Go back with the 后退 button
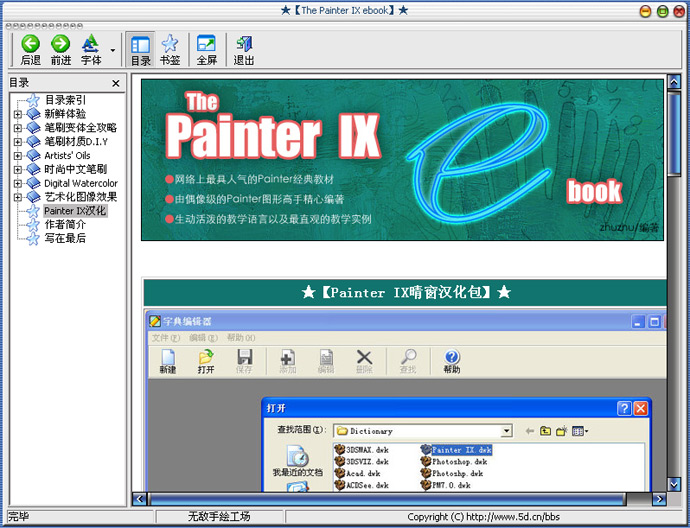The height and width of the screenshot is (528, 690). 30,50
